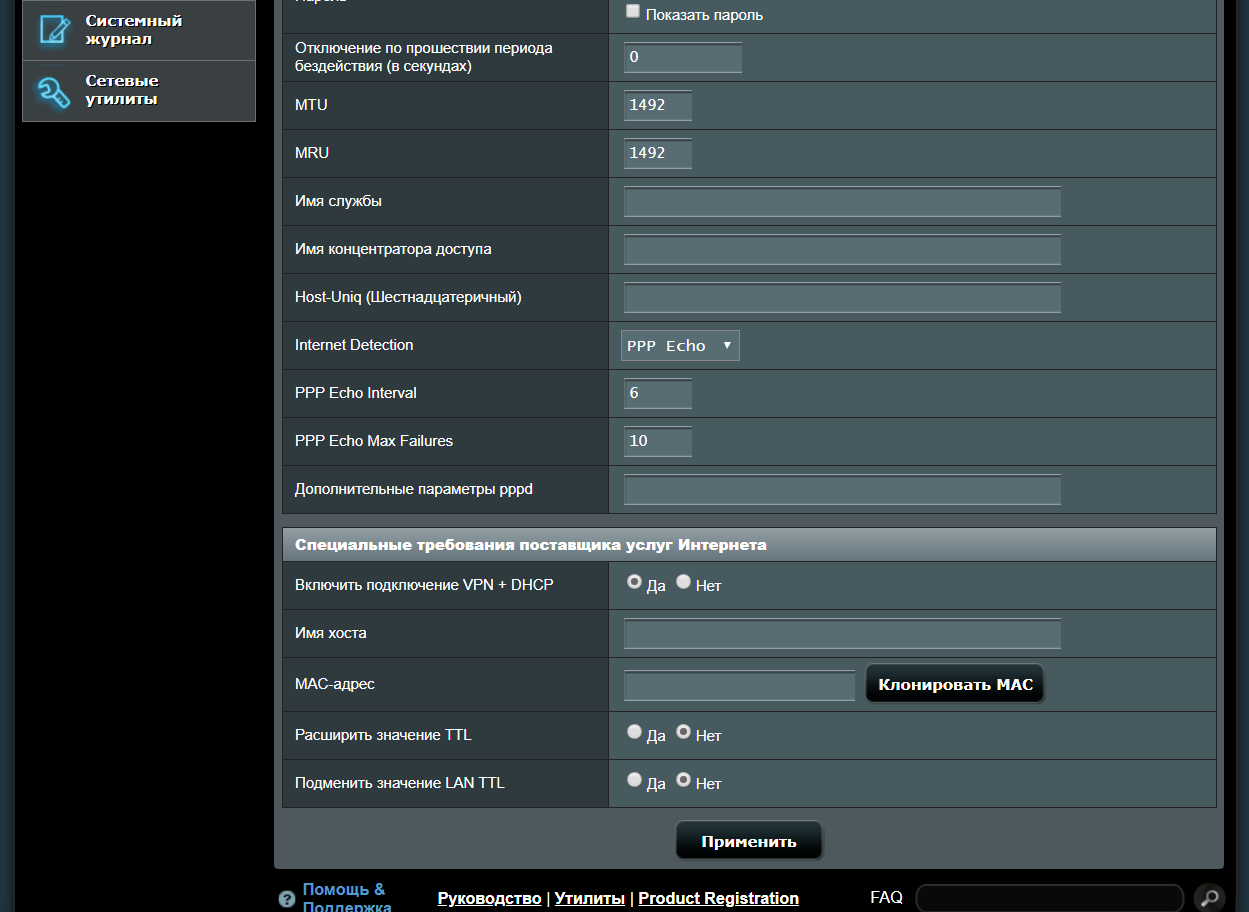
Task: Click into the MTU input field
Action: coord(657,105)
